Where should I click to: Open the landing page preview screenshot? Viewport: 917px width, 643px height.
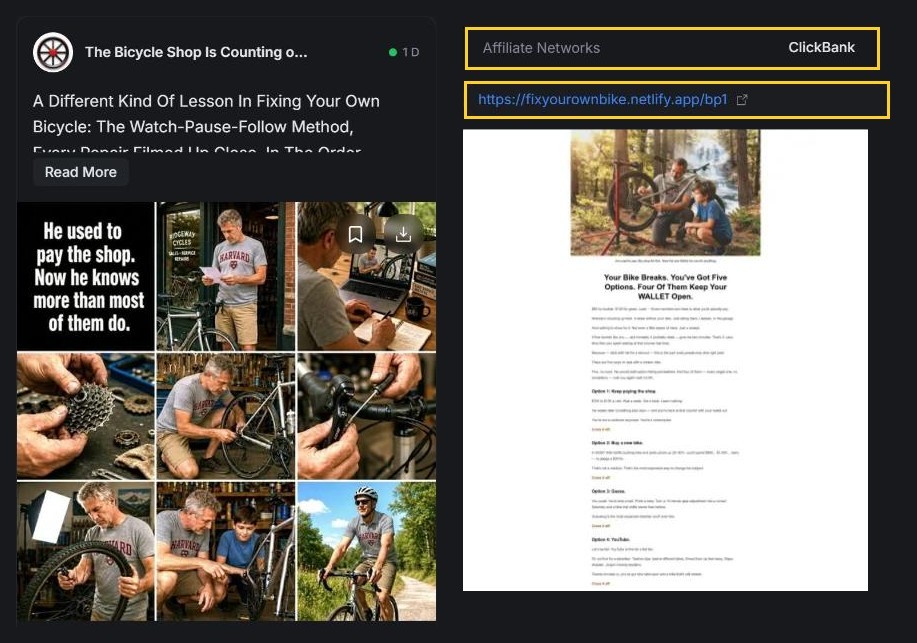coord(666,360)
